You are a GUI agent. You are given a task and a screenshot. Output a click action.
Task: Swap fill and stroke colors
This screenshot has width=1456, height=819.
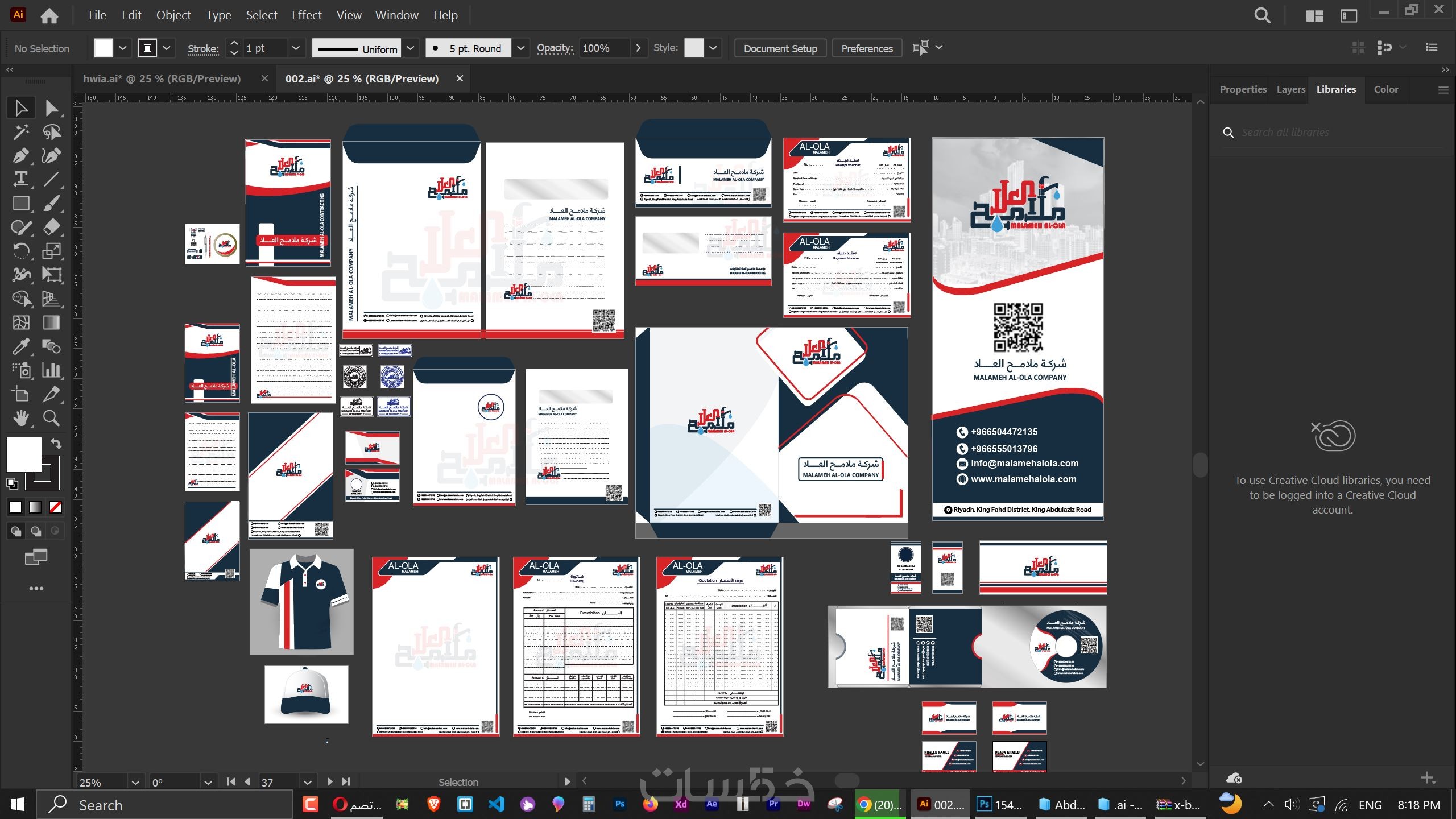[x=56, y=443]
